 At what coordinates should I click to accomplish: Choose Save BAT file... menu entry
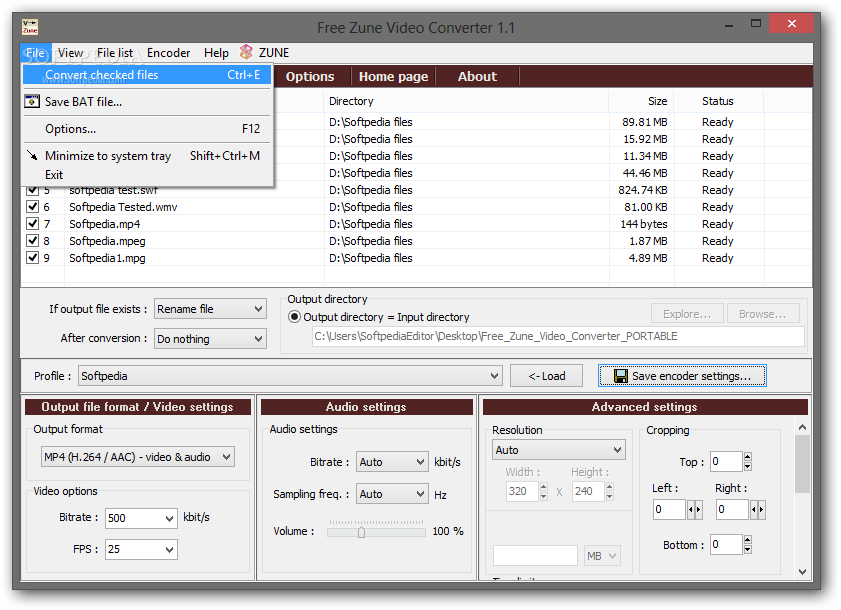tap(147, 101)
